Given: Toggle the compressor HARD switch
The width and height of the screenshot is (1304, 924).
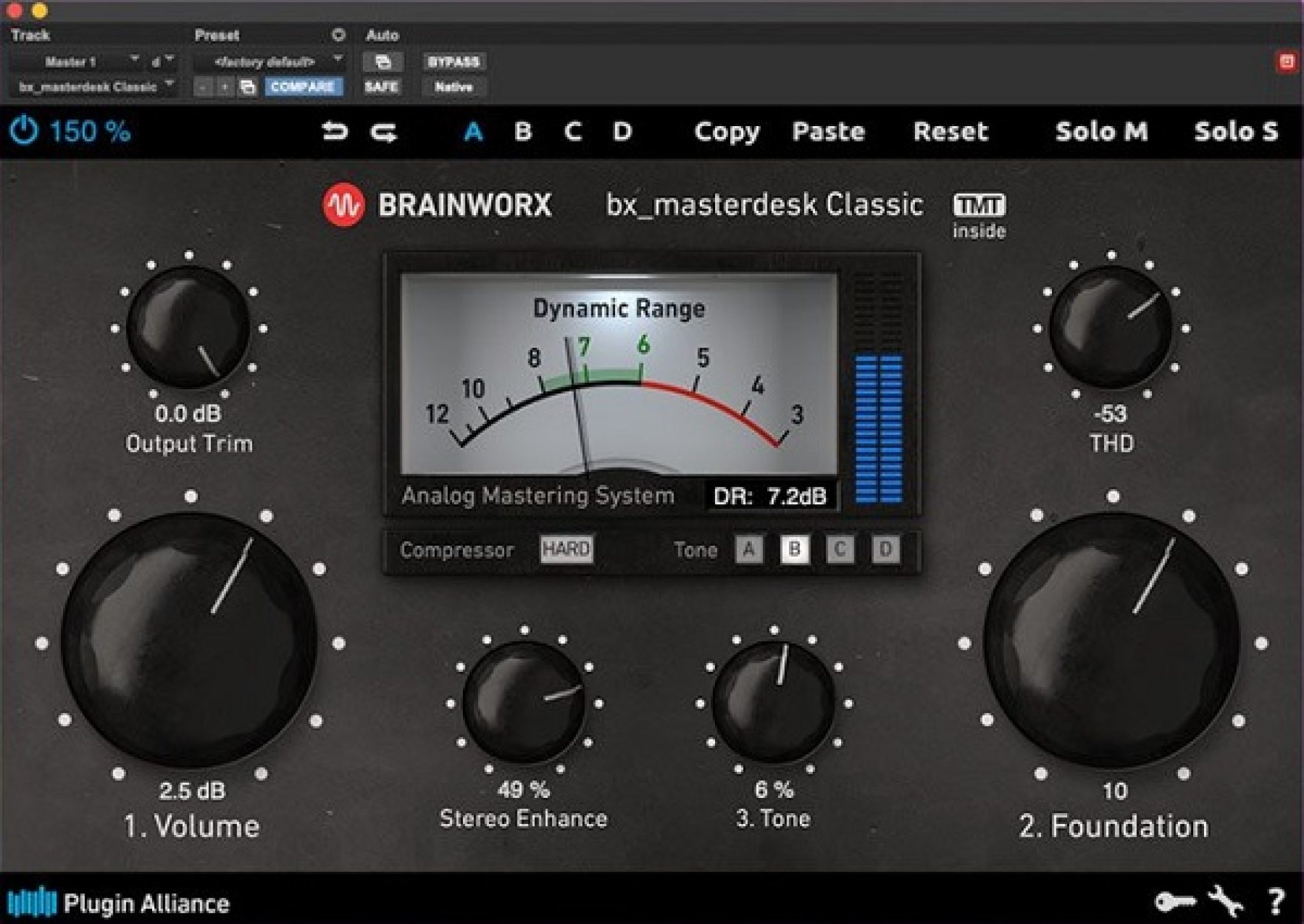Looking at the screenshot, I should (566, 549).
